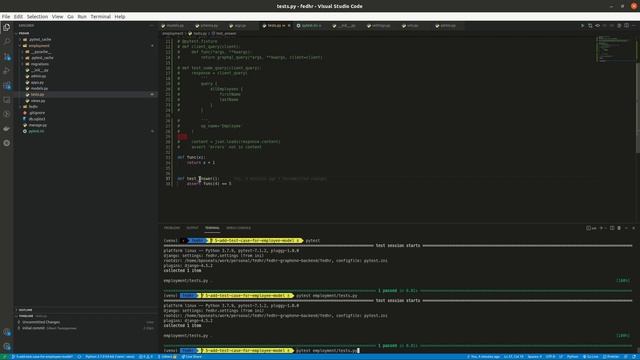Screen dimensions: 640x360
Task: Click editor vertical scrollbar
Action: pyautogui.click(x=638, y=108)
